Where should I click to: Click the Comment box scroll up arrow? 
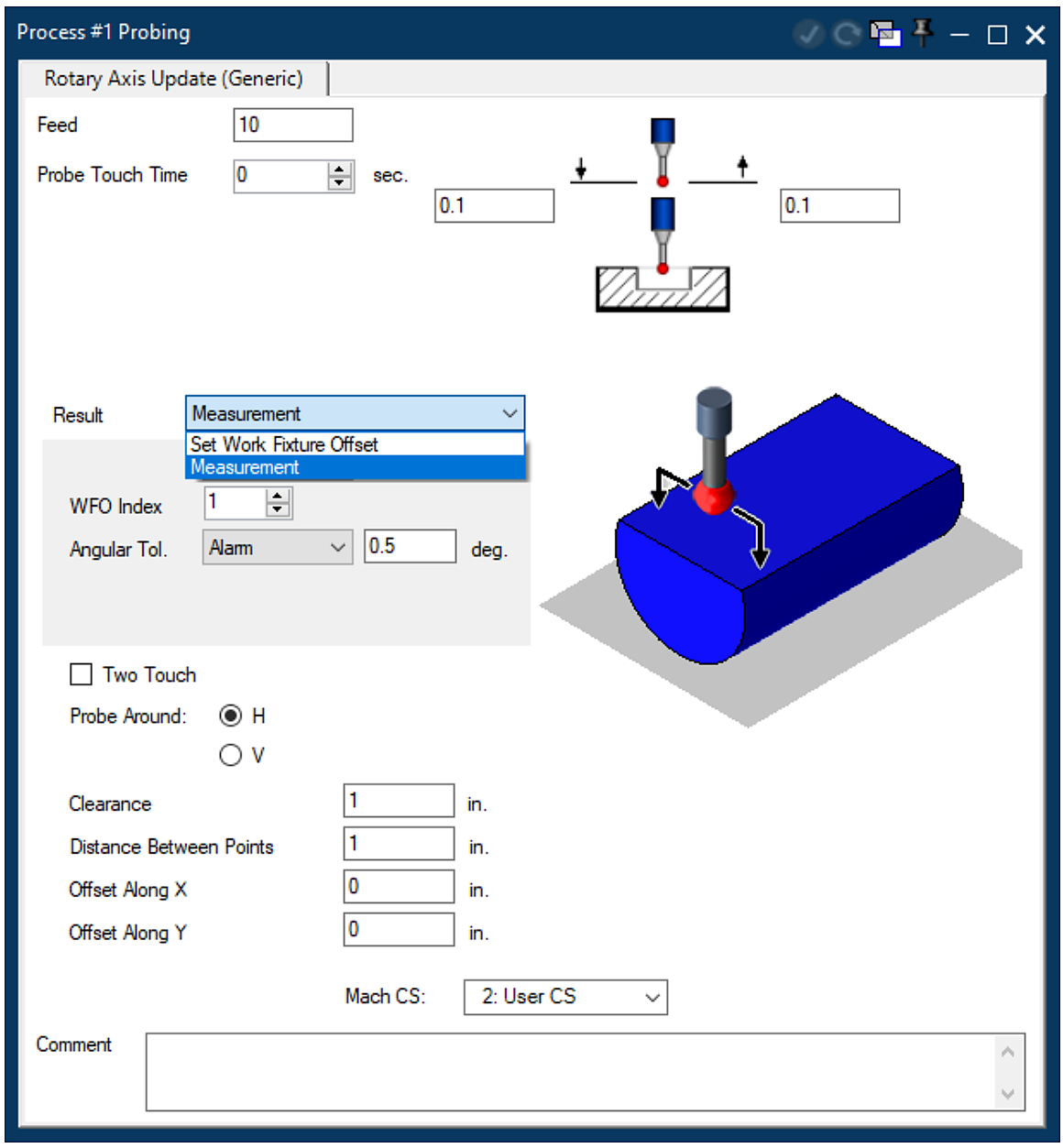pyautogui.click(x=1008, y=1051)
